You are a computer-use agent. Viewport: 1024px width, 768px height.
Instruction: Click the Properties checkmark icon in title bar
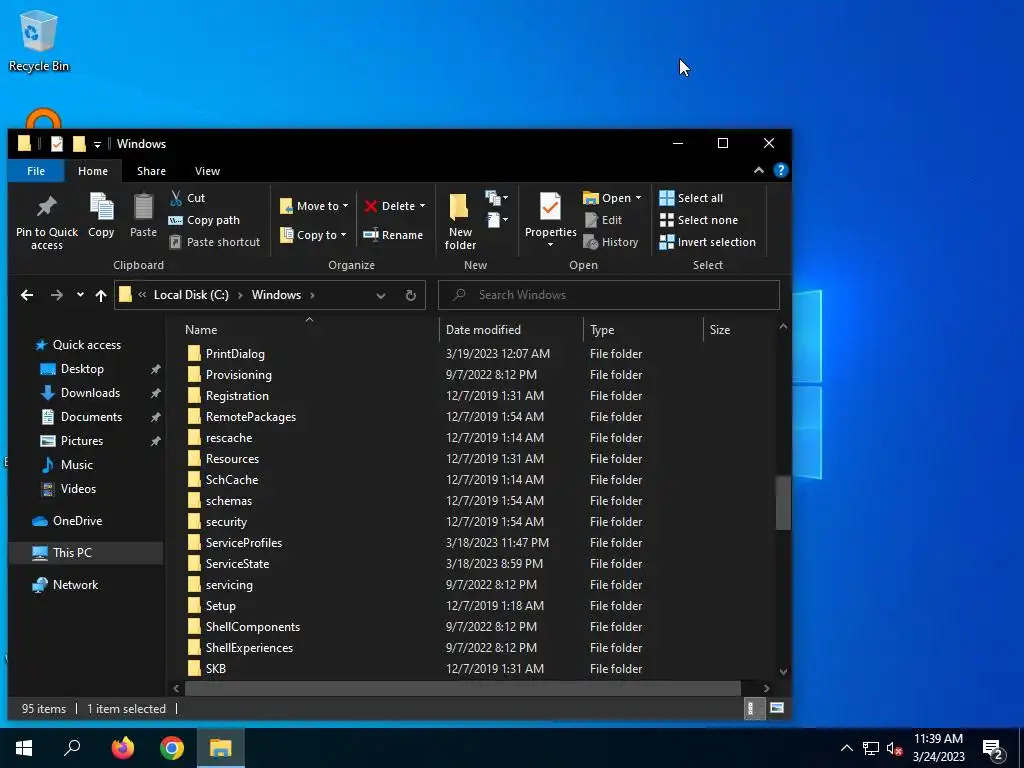click(x=57, y=144)
